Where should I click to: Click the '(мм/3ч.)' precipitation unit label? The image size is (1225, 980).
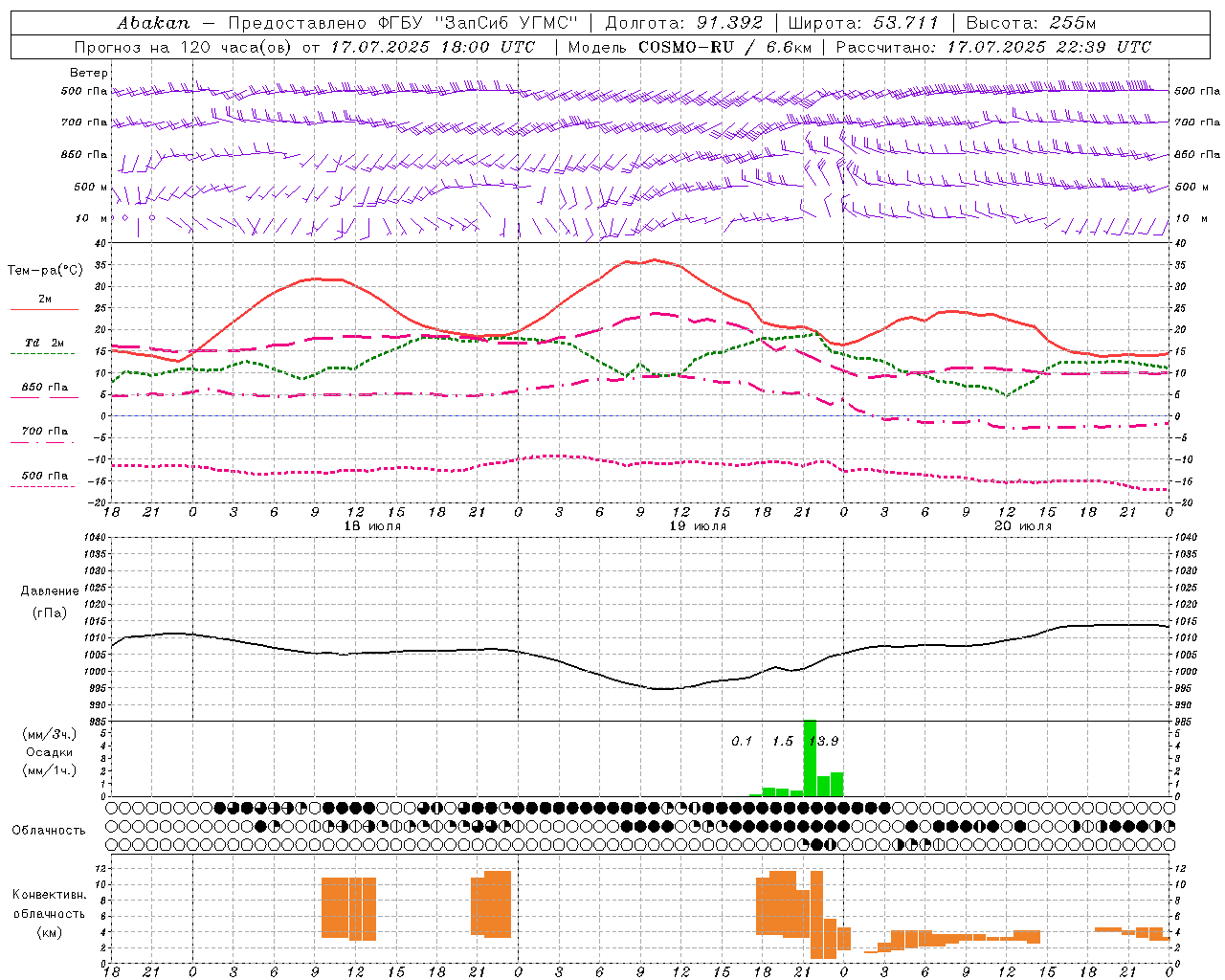[x=49, y=735]
